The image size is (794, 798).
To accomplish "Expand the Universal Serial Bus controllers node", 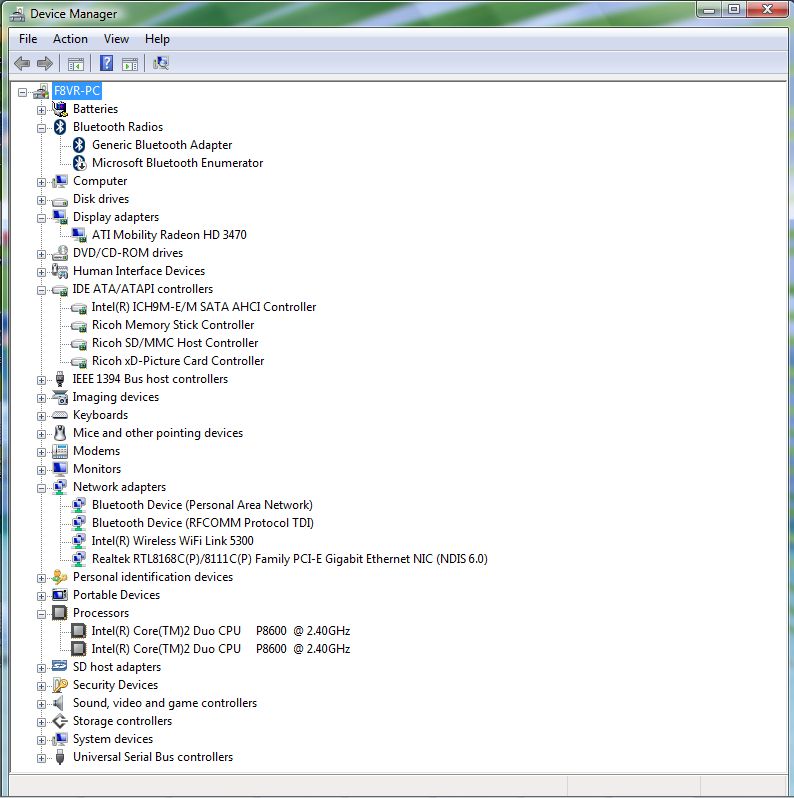I will tap(42, 757).
